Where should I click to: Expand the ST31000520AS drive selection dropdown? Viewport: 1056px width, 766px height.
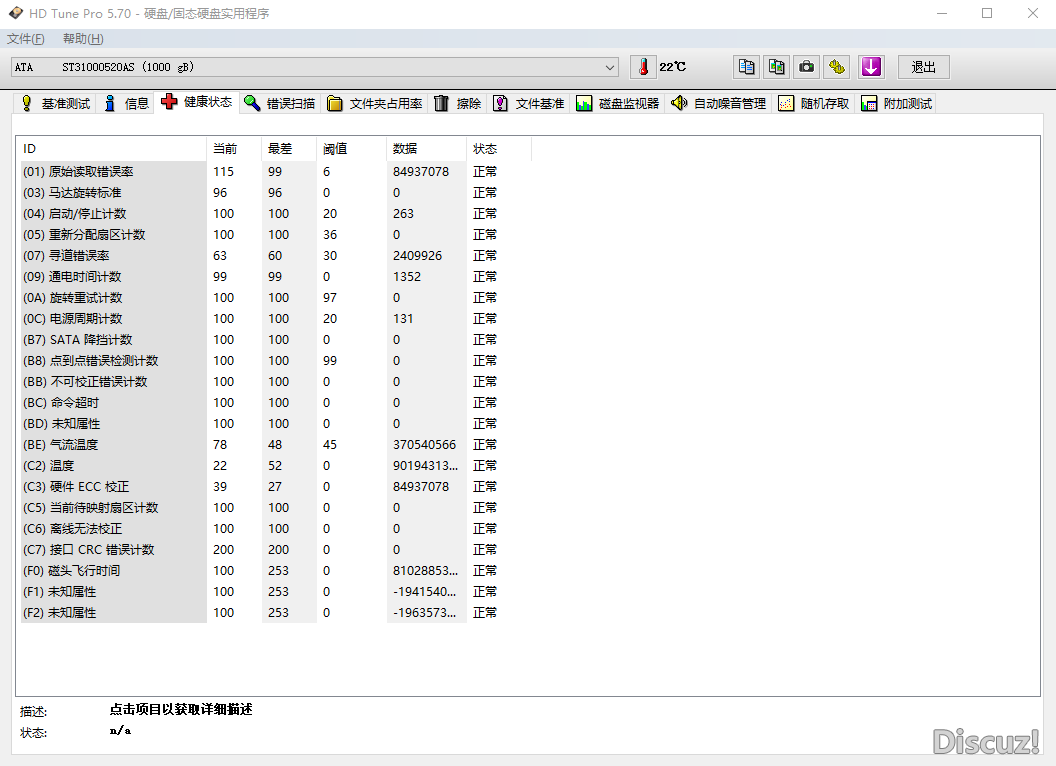click(610, 67)
